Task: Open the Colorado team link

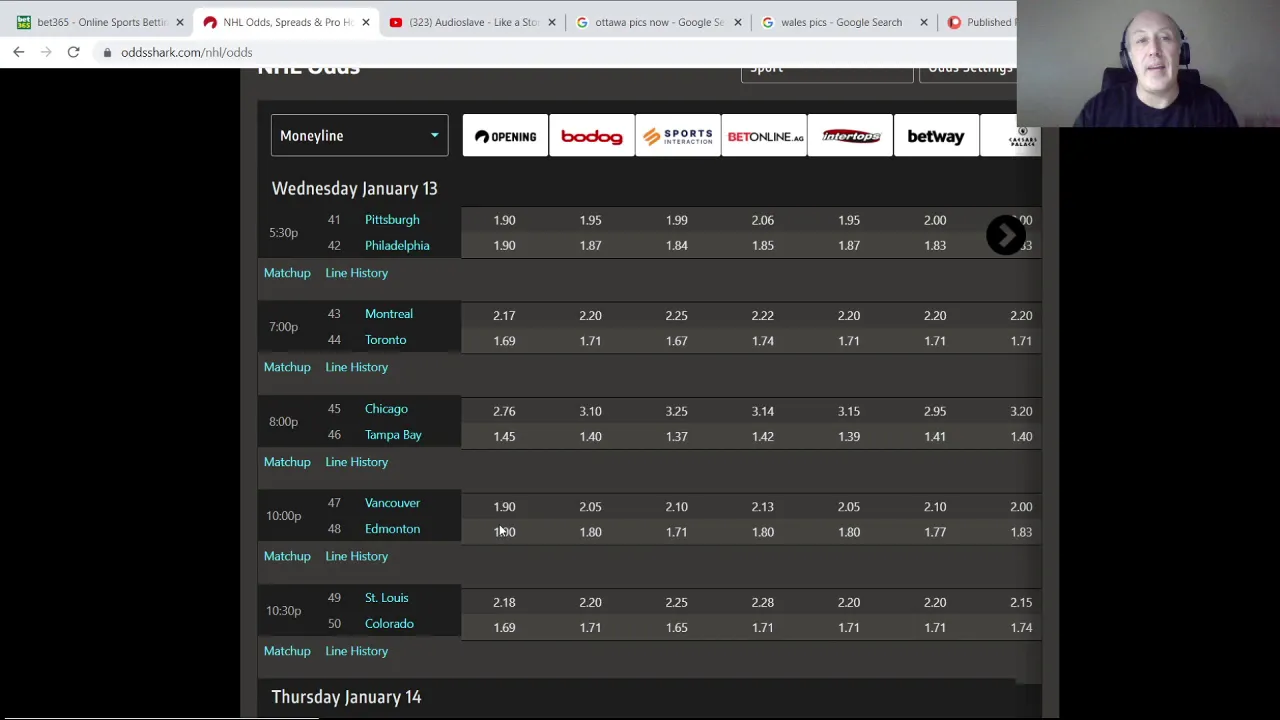Action: click(389, 624)
